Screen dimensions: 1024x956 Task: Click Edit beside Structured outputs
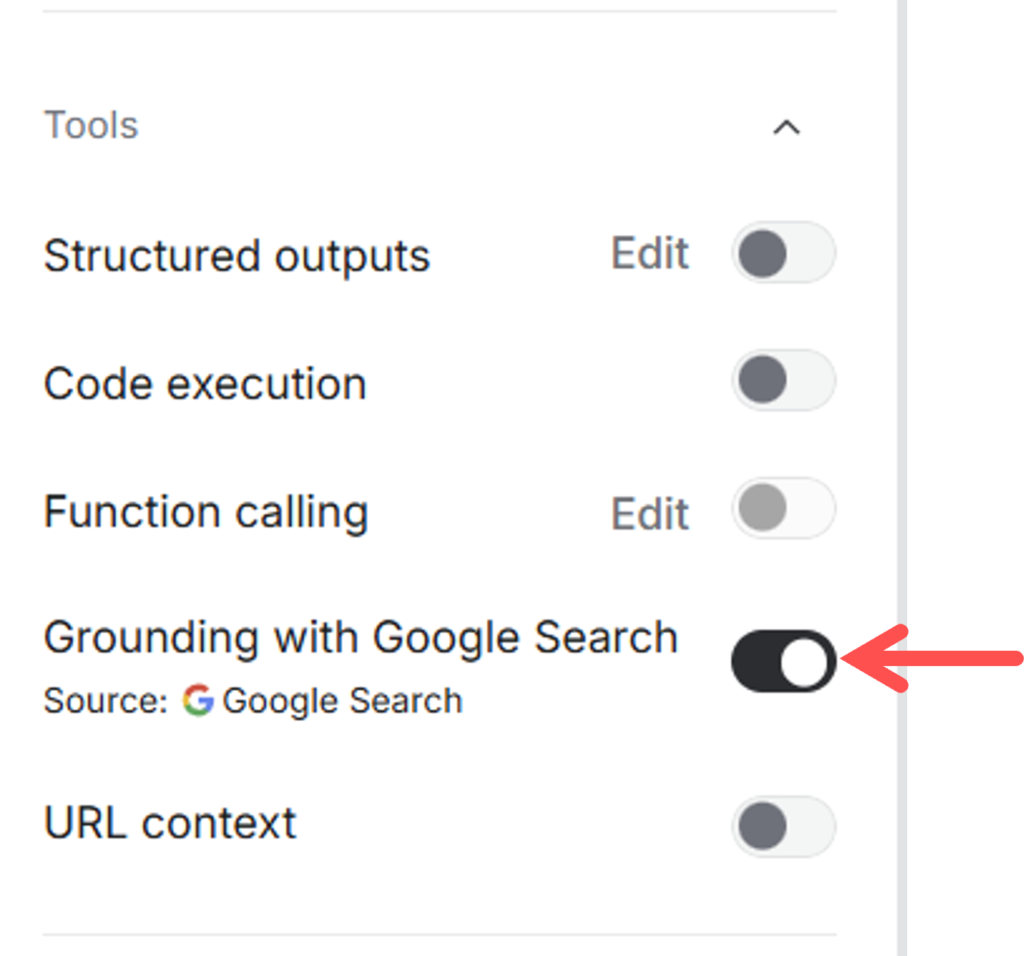650,254
